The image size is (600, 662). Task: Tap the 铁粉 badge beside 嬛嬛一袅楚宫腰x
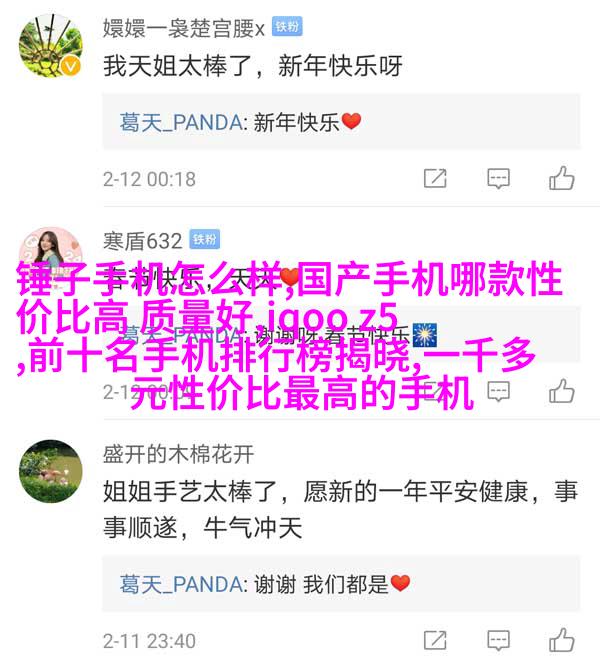click(x=287, y=27)
